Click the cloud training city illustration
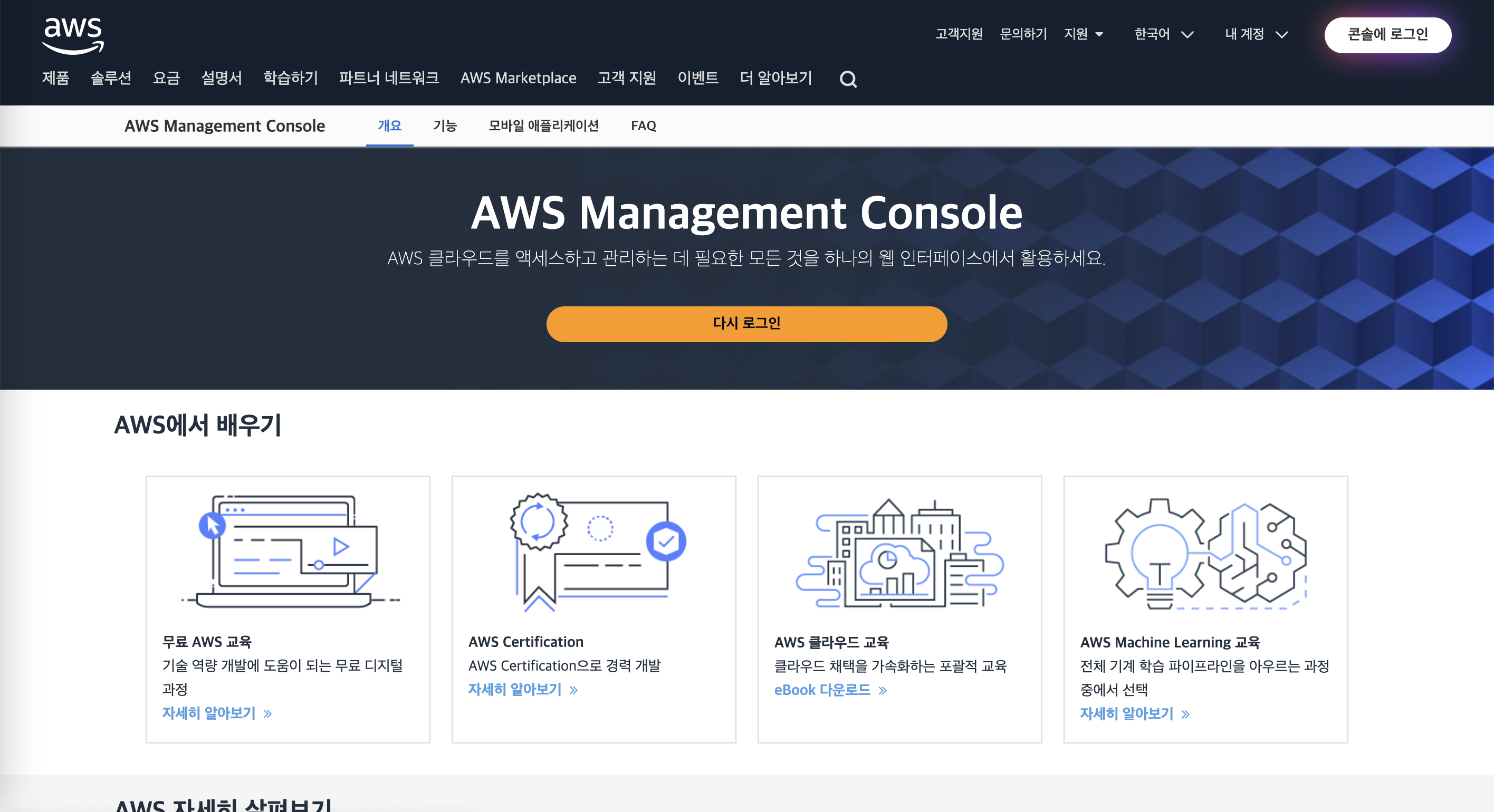The image size is (1494, 812). click(x=899, y=553)
